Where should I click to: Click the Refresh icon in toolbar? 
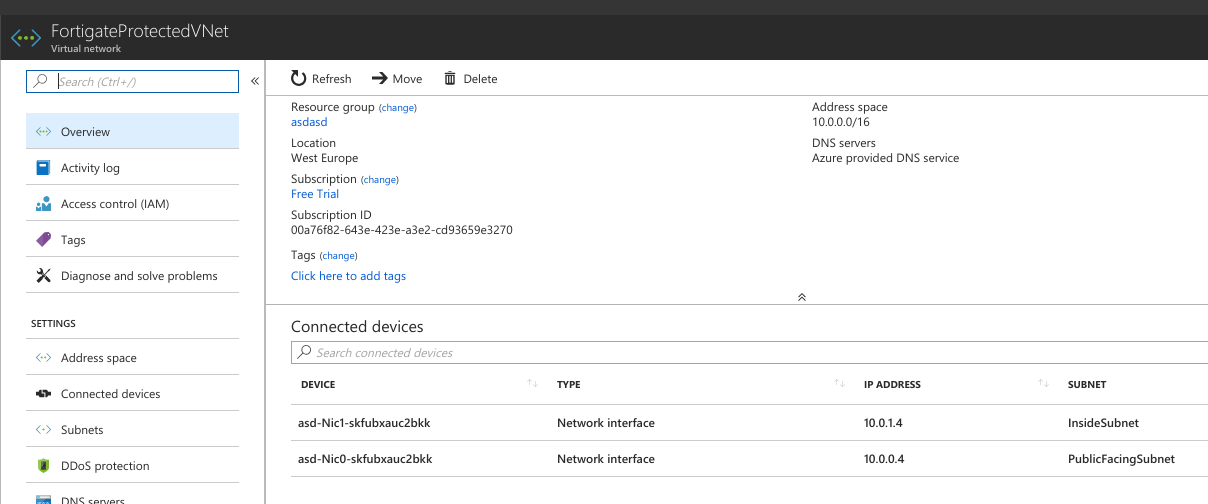click(x=299, y=78)
